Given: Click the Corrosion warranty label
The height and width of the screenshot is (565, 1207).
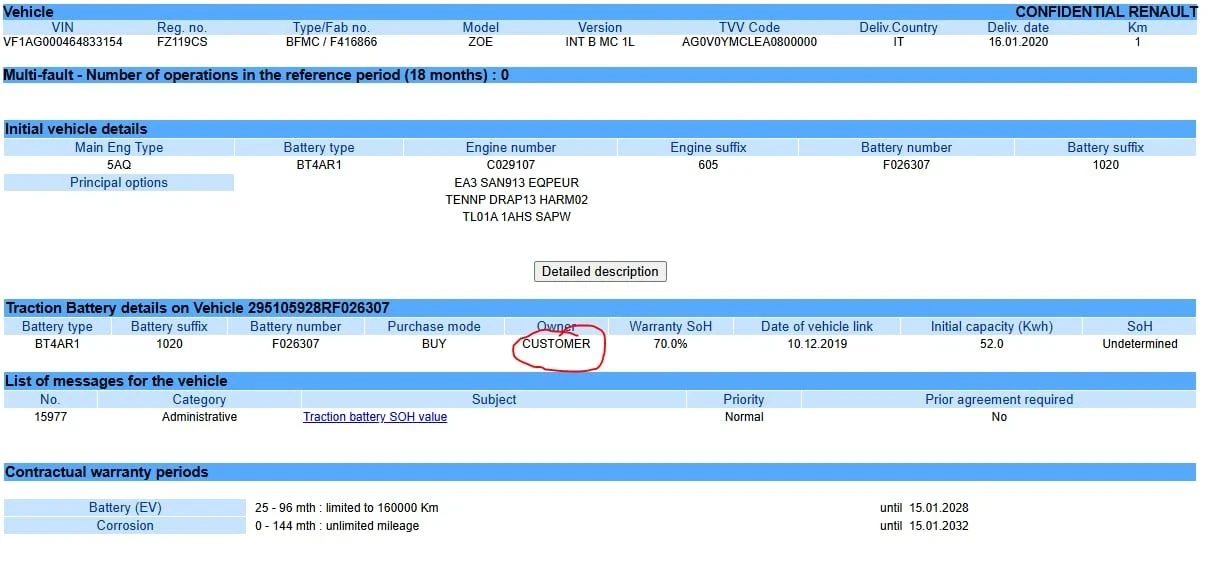Looking at the screenshot, I should [125, 526].
